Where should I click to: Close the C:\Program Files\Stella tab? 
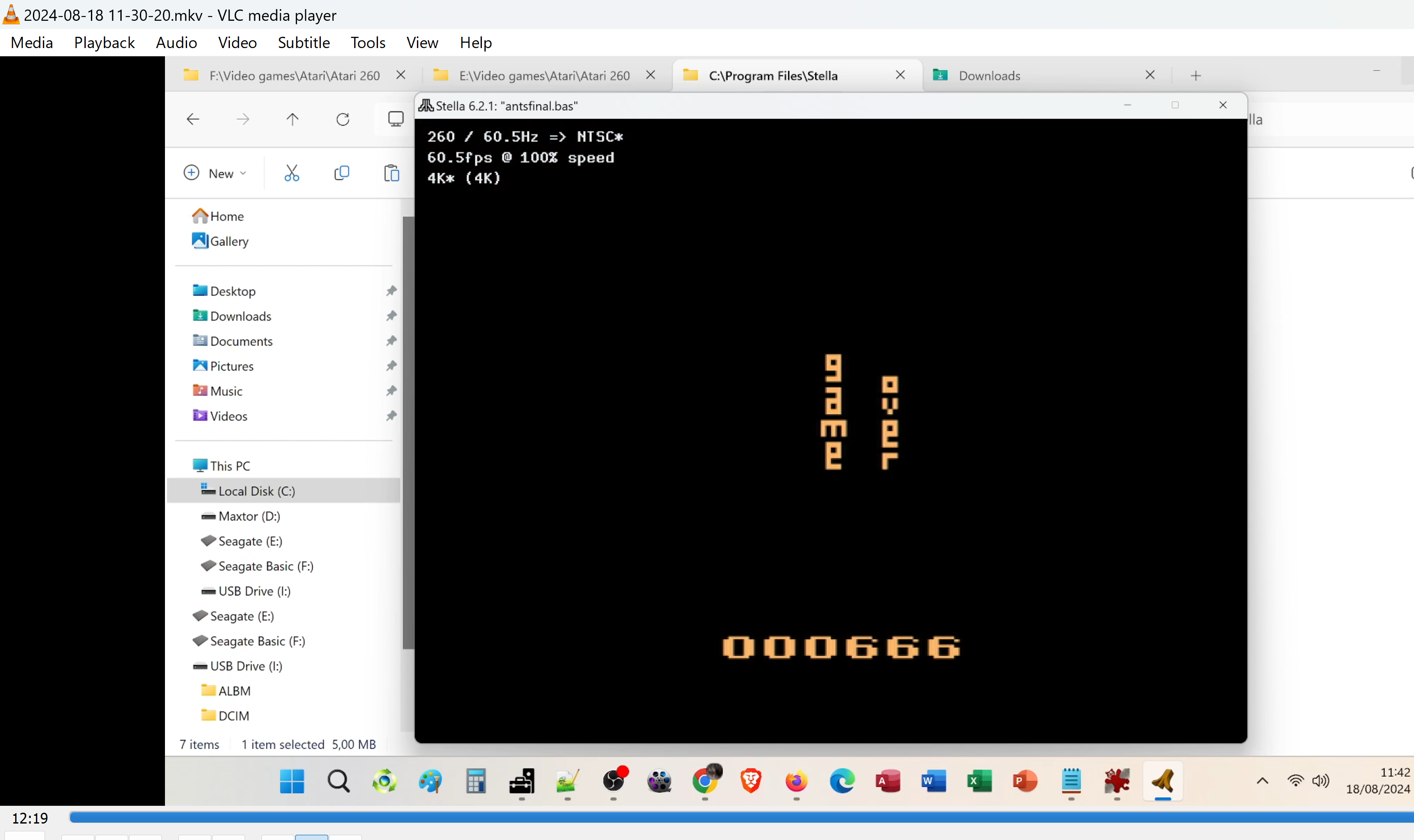click(900, 75)
